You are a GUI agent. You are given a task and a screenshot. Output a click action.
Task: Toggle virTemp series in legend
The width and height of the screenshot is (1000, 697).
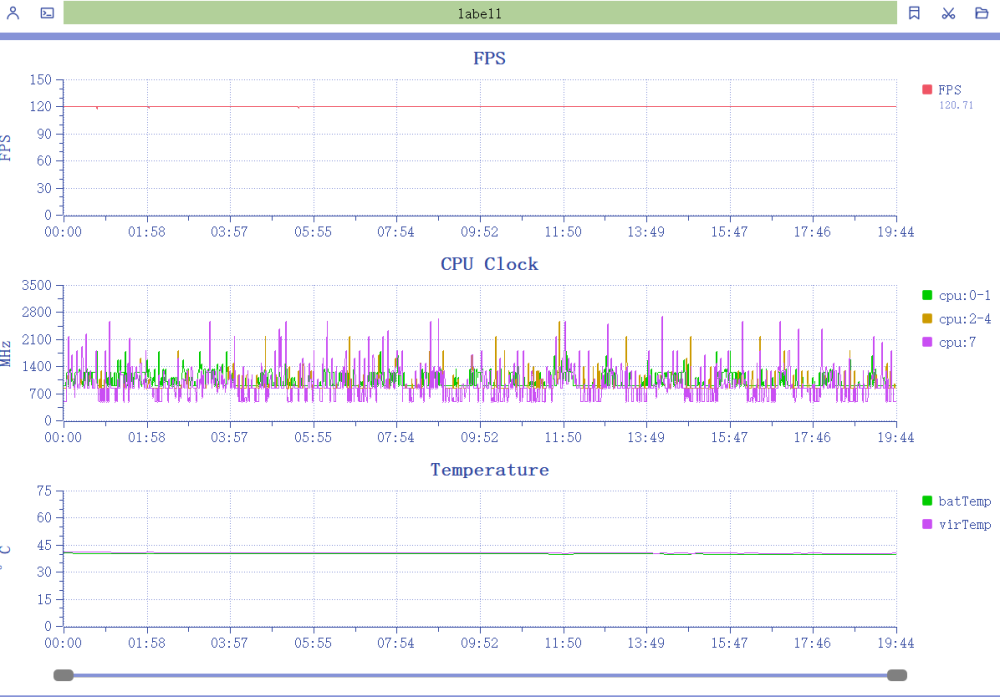coord(957,524)
